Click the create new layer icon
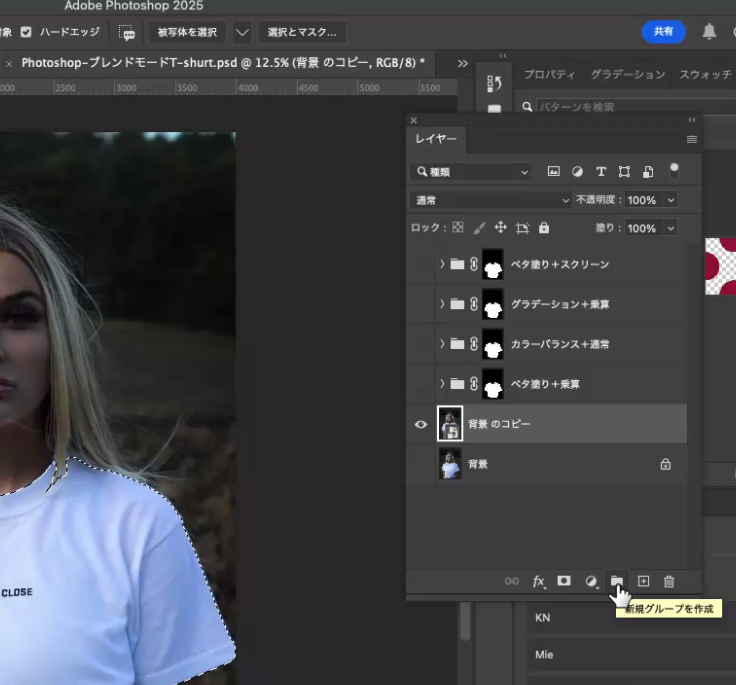This screenshot has width=736, height=685. 644,581
